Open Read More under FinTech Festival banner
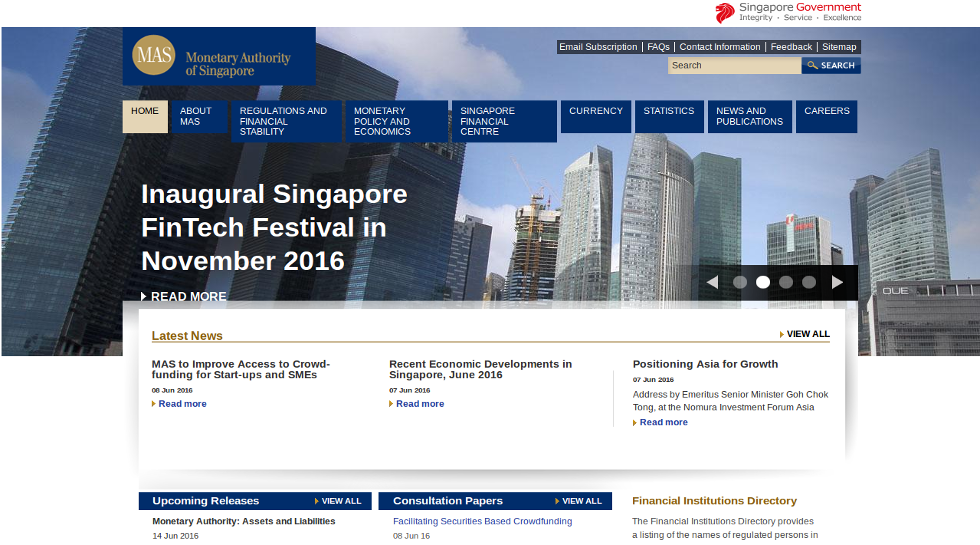This screenshot has height=545, width=980. coord(187,297)
